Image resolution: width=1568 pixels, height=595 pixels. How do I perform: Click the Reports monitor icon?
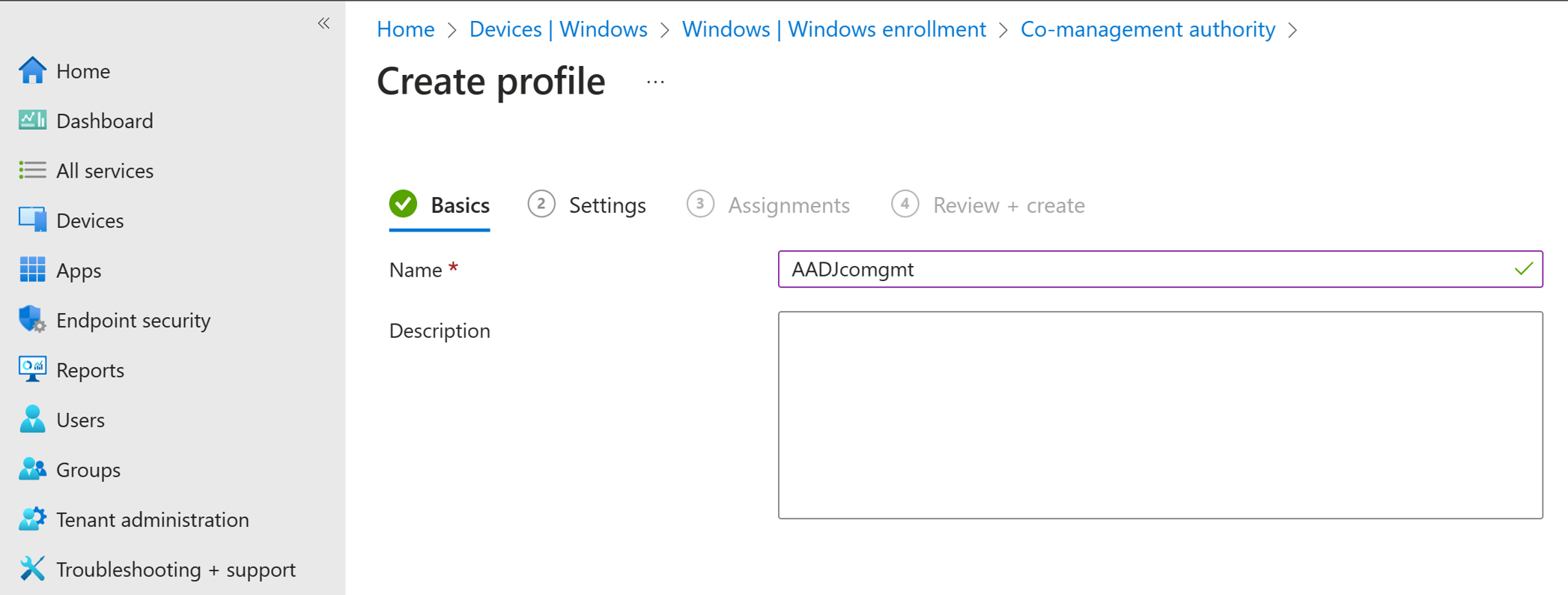point(32,369)
